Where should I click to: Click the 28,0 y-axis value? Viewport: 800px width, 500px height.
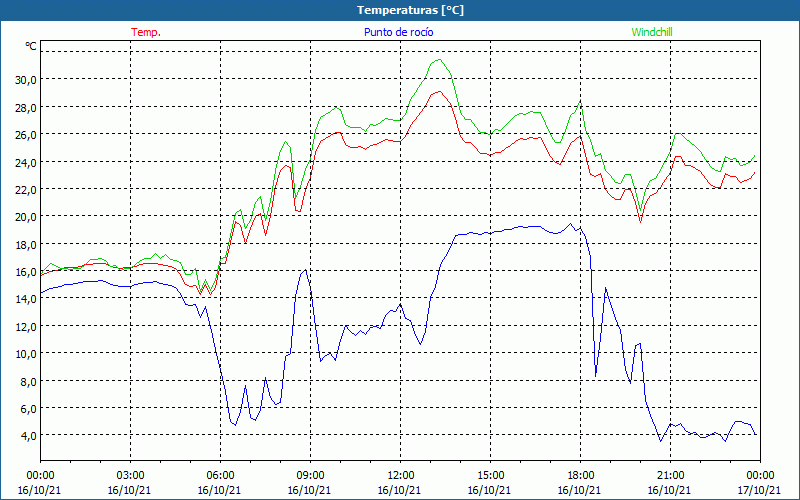coord(26,107)
